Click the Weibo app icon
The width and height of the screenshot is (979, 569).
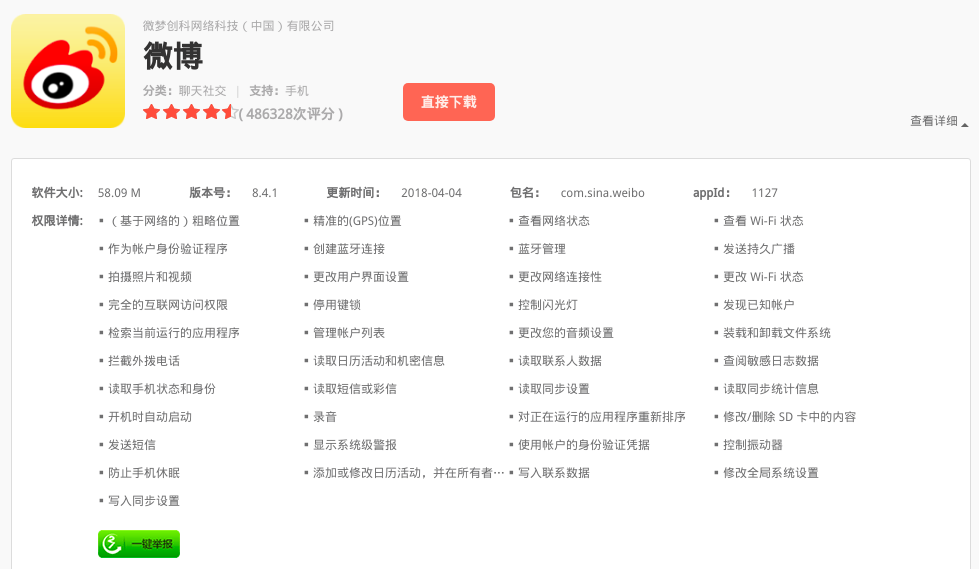point(68,71)
